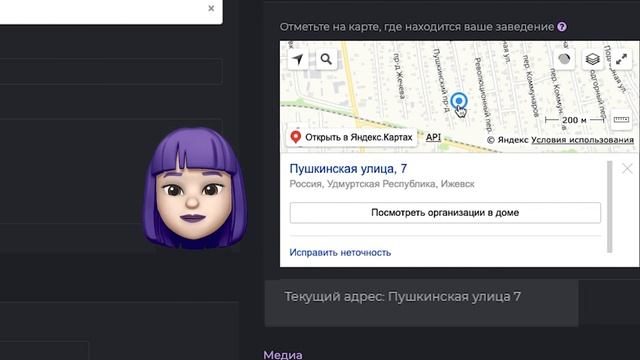
Task: Open the map search magnifier
Action: pos(326,59)
